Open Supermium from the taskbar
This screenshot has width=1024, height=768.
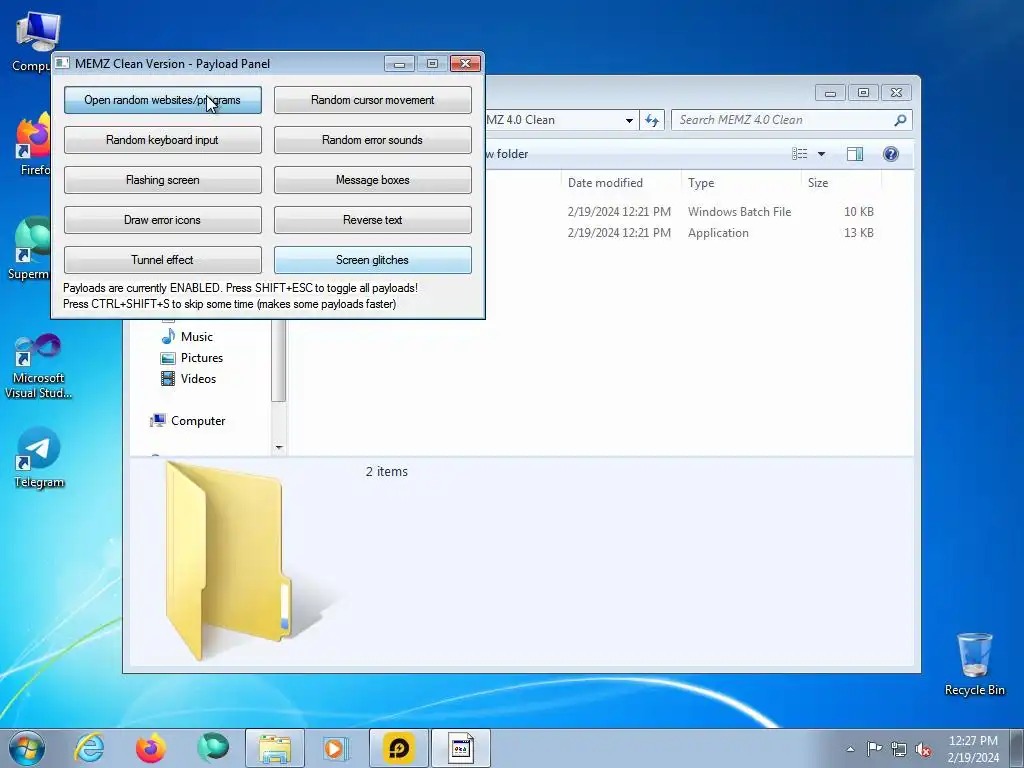213,748
